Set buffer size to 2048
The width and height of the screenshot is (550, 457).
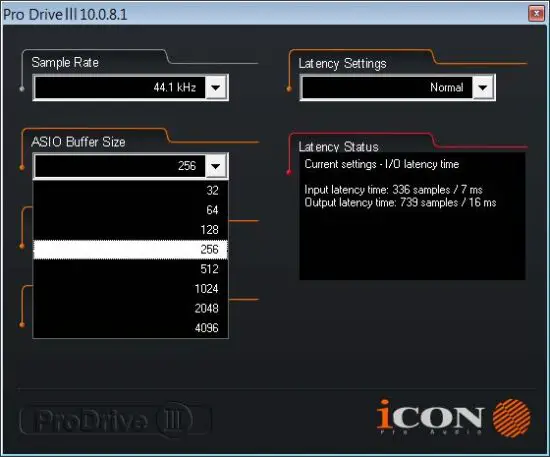130,308
